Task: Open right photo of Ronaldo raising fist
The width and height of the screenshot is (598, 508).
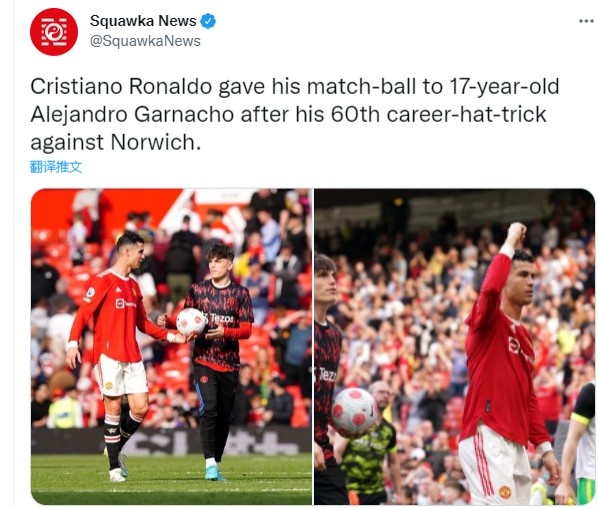Action: (x=454, y=347)
